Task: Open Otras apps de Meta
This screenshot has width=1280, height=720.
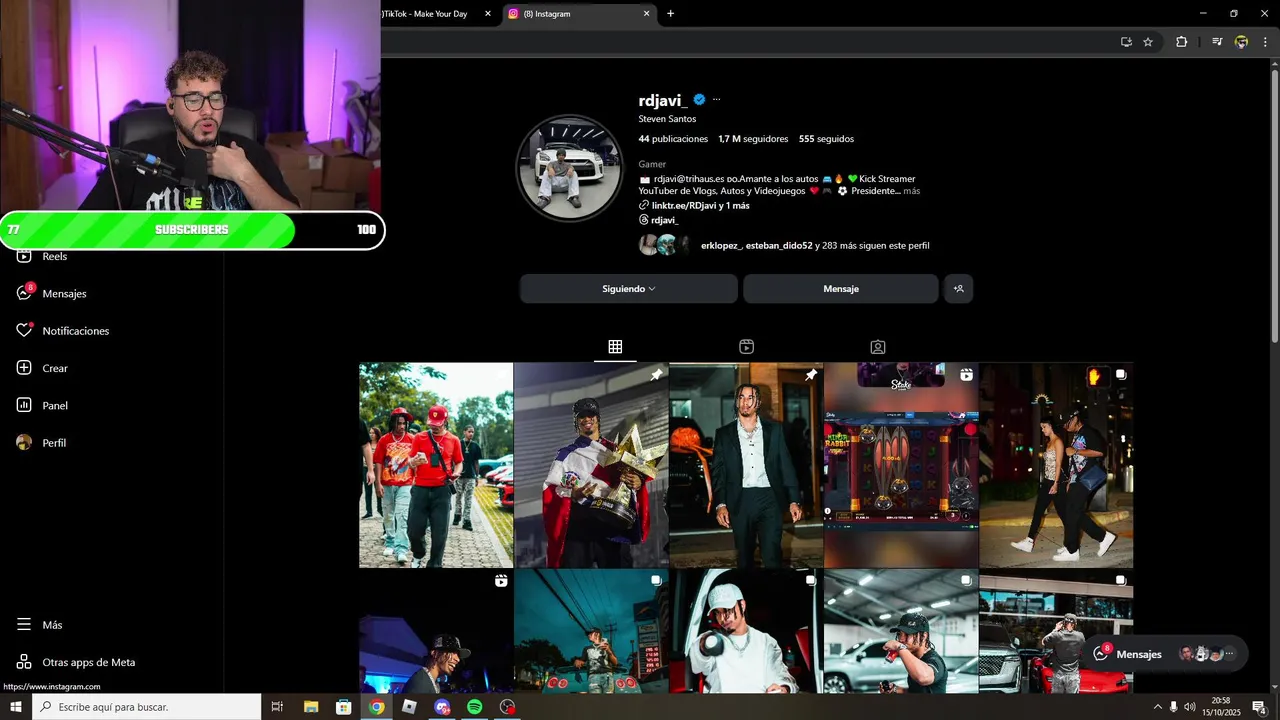Action: [76, 662]
